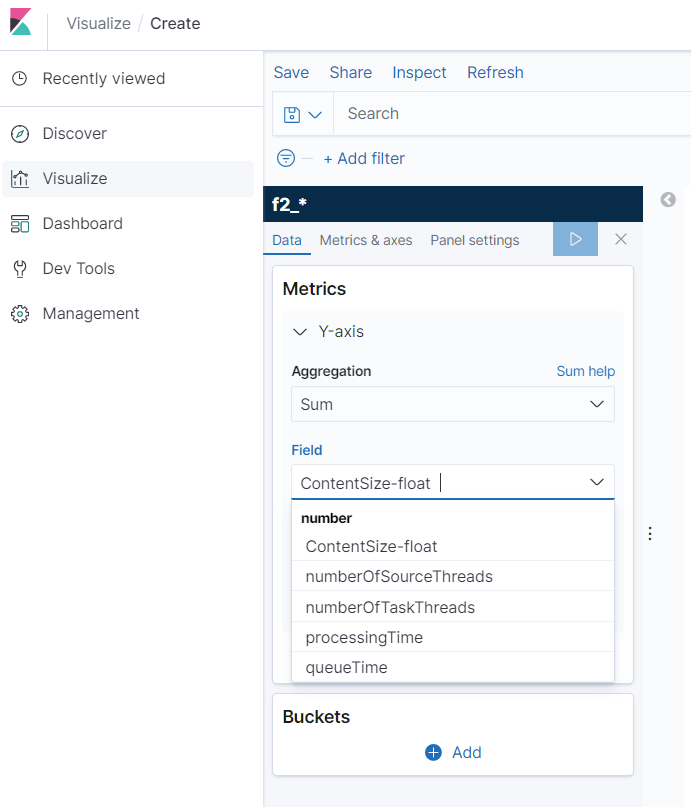Viewport: 691px width, 807px height.
Task: Click the Management gear icon
Action: (20, 313)
